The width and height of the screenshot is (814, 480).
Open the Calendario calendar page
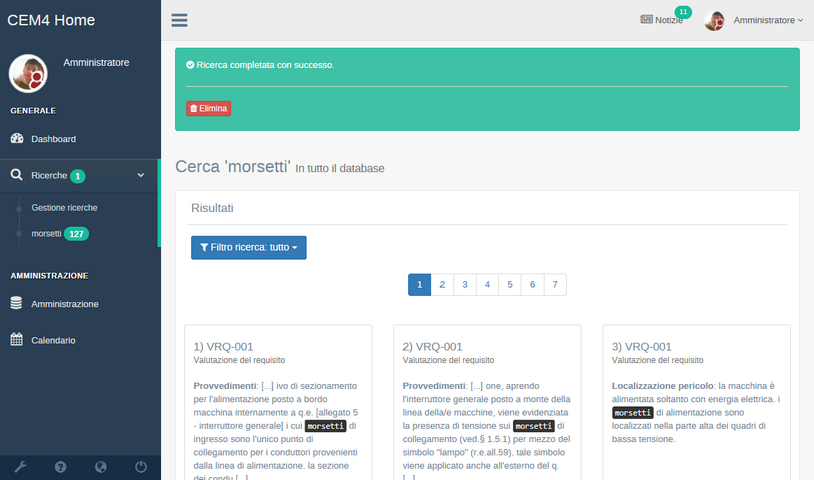(53, 340)
